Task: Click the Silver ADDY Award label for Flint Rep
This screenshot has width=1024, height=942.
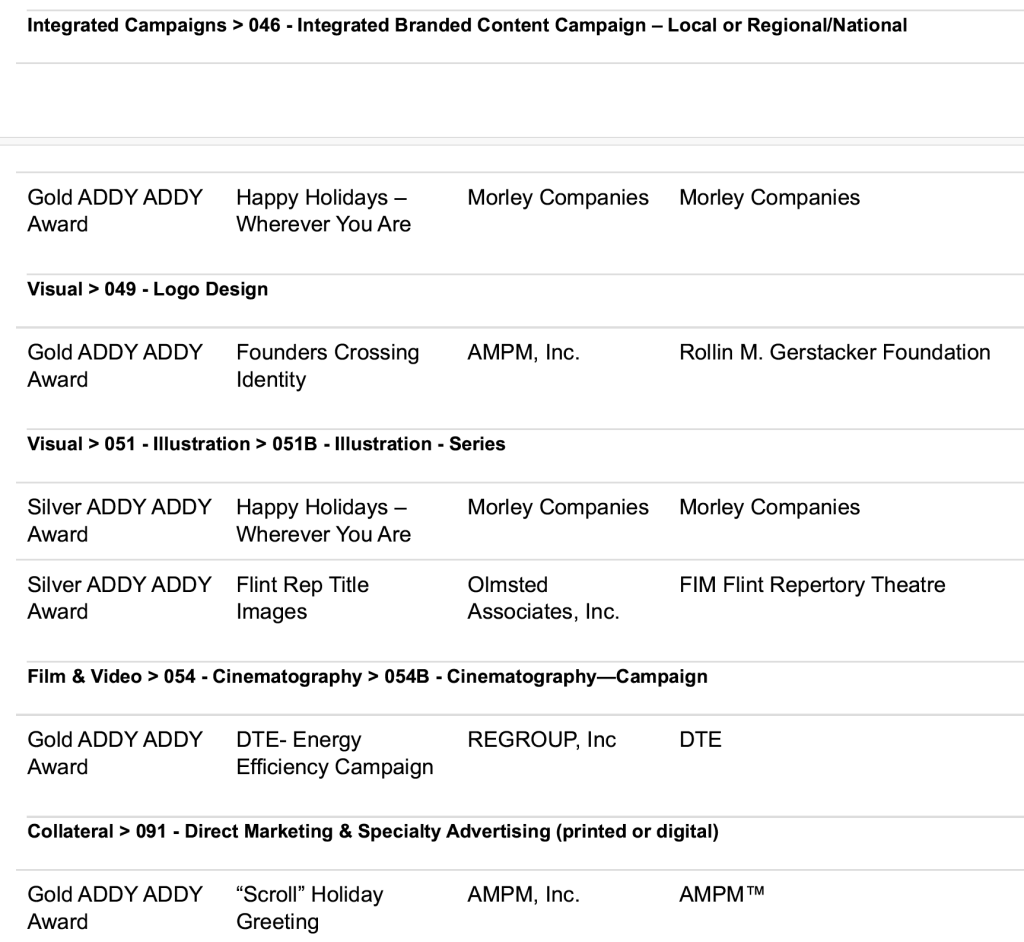Action: (x=119, y=598)
